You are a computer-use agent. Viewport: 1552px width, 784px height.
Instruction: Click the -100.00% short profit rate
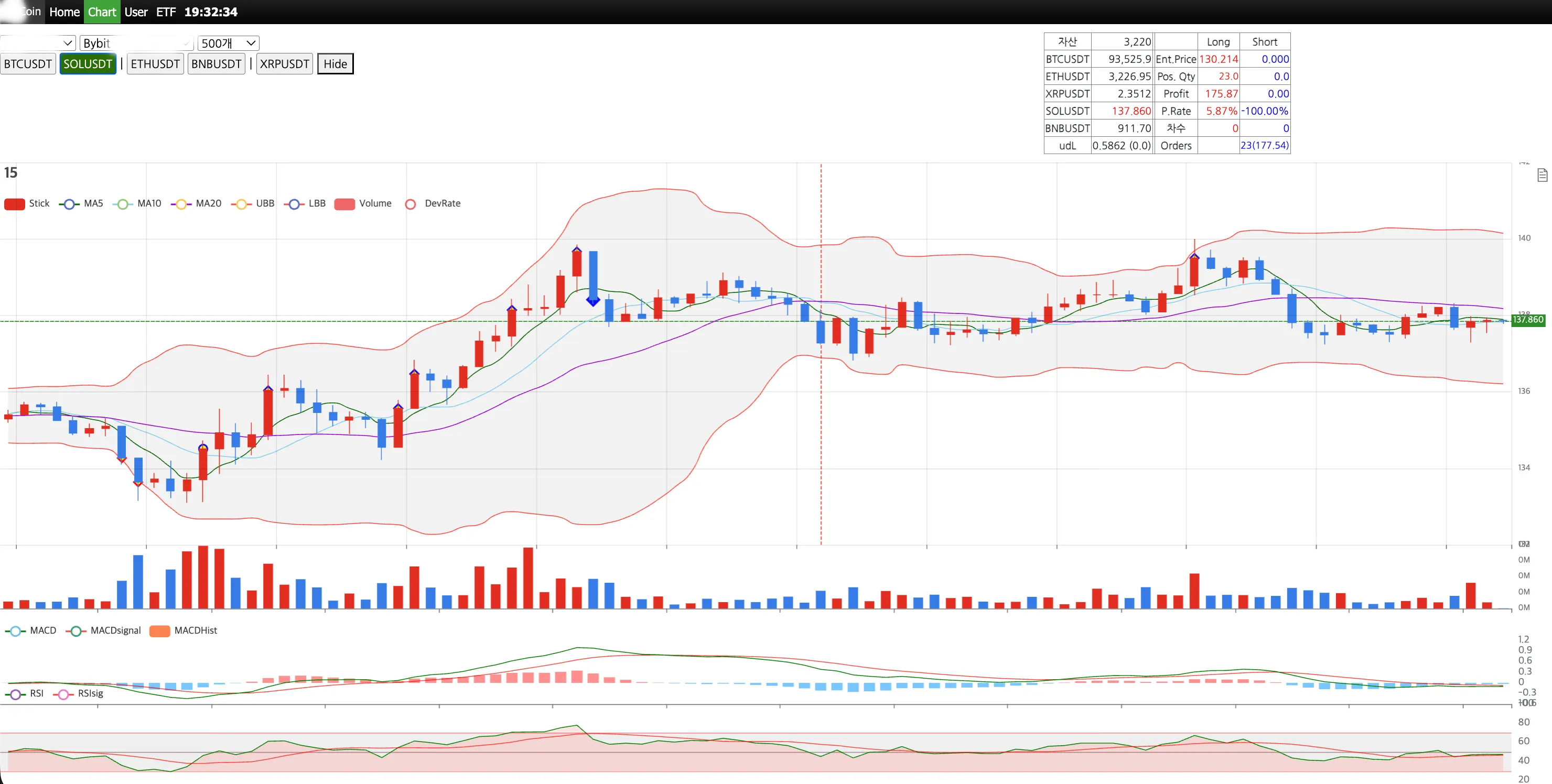click(1265, 111)
